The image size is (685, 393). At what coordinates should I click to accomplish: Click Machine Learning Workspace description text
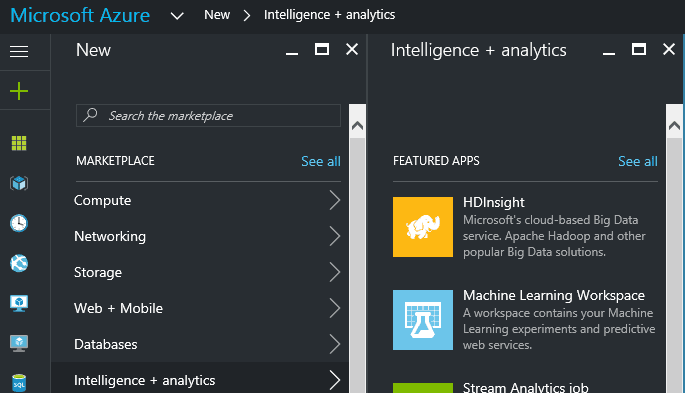559,329
